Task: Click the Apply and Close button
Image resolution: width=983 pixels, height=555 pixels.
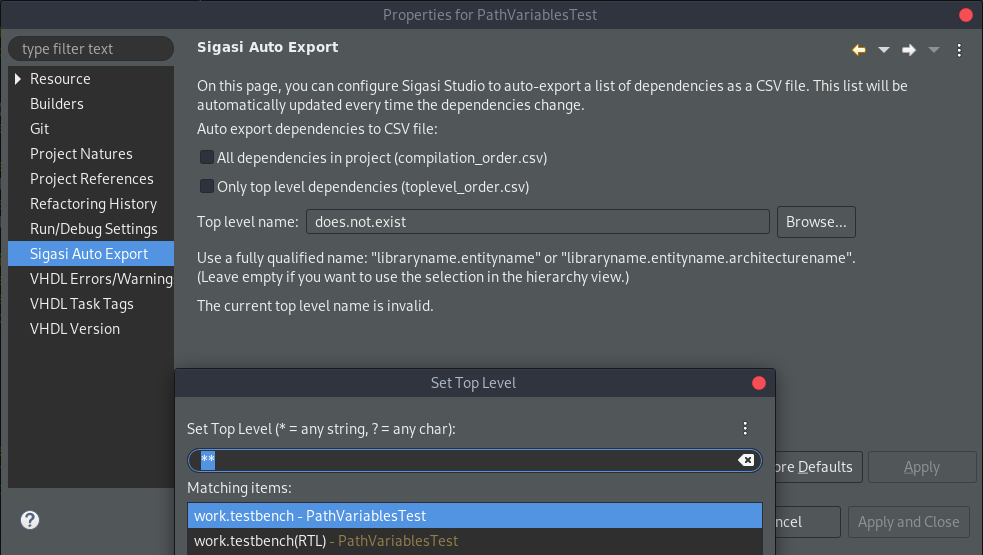Action: click(908, 522)
